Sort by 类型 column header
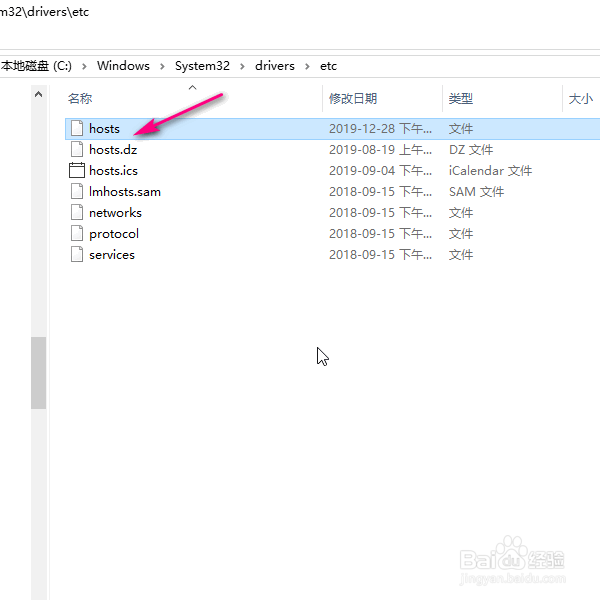This screenshot has height=600, width=600. tap(461, 99)
